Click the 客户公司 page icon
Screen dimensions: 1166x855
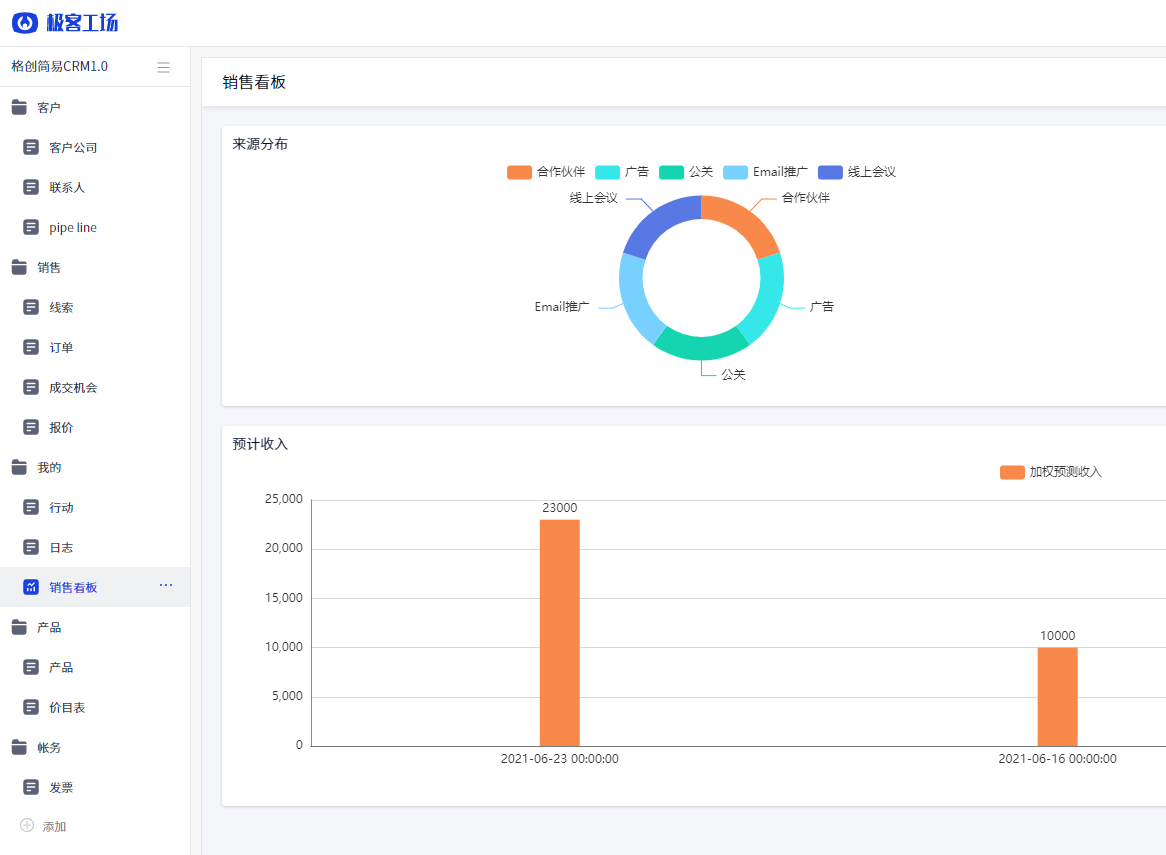click(31, 147)
